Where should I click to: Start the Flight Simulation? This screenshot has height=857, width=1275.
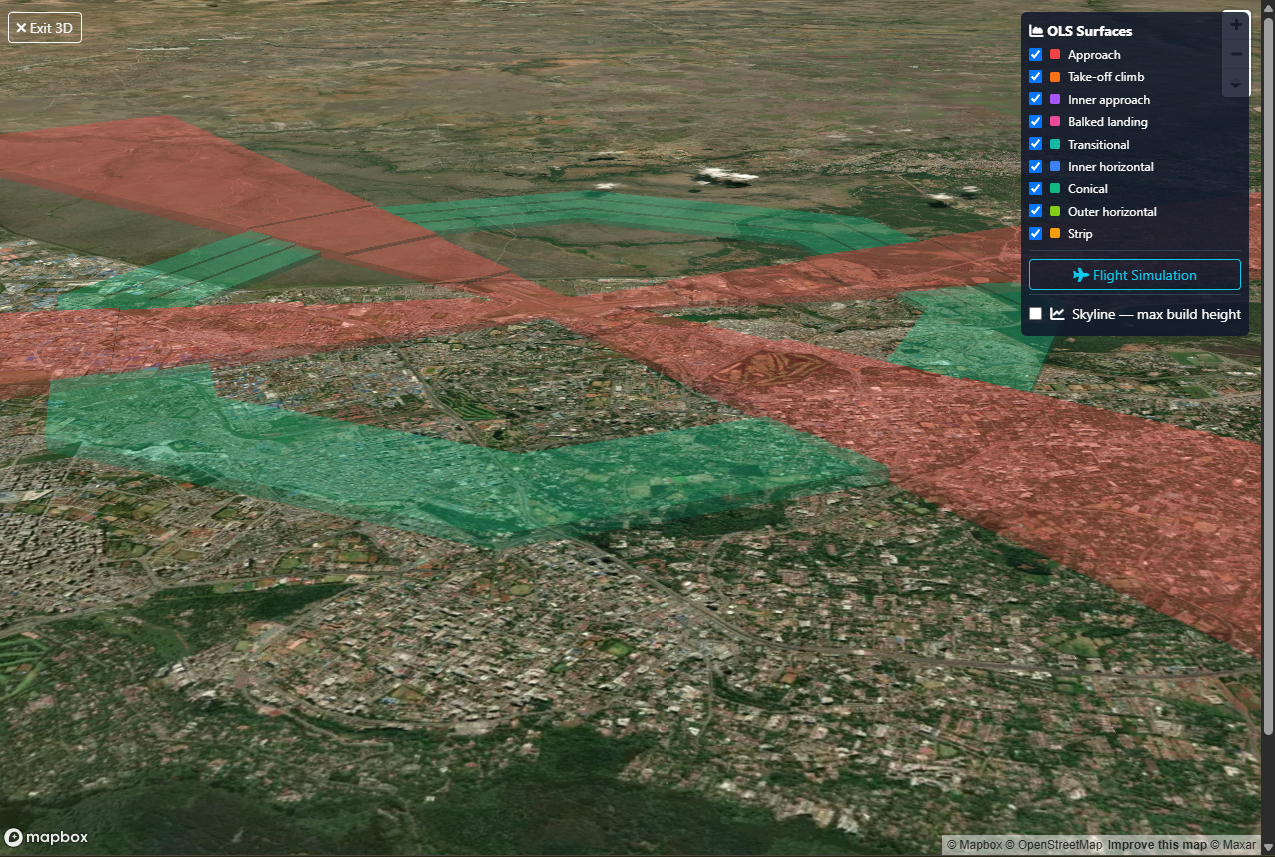click(x=1135, y=275)
